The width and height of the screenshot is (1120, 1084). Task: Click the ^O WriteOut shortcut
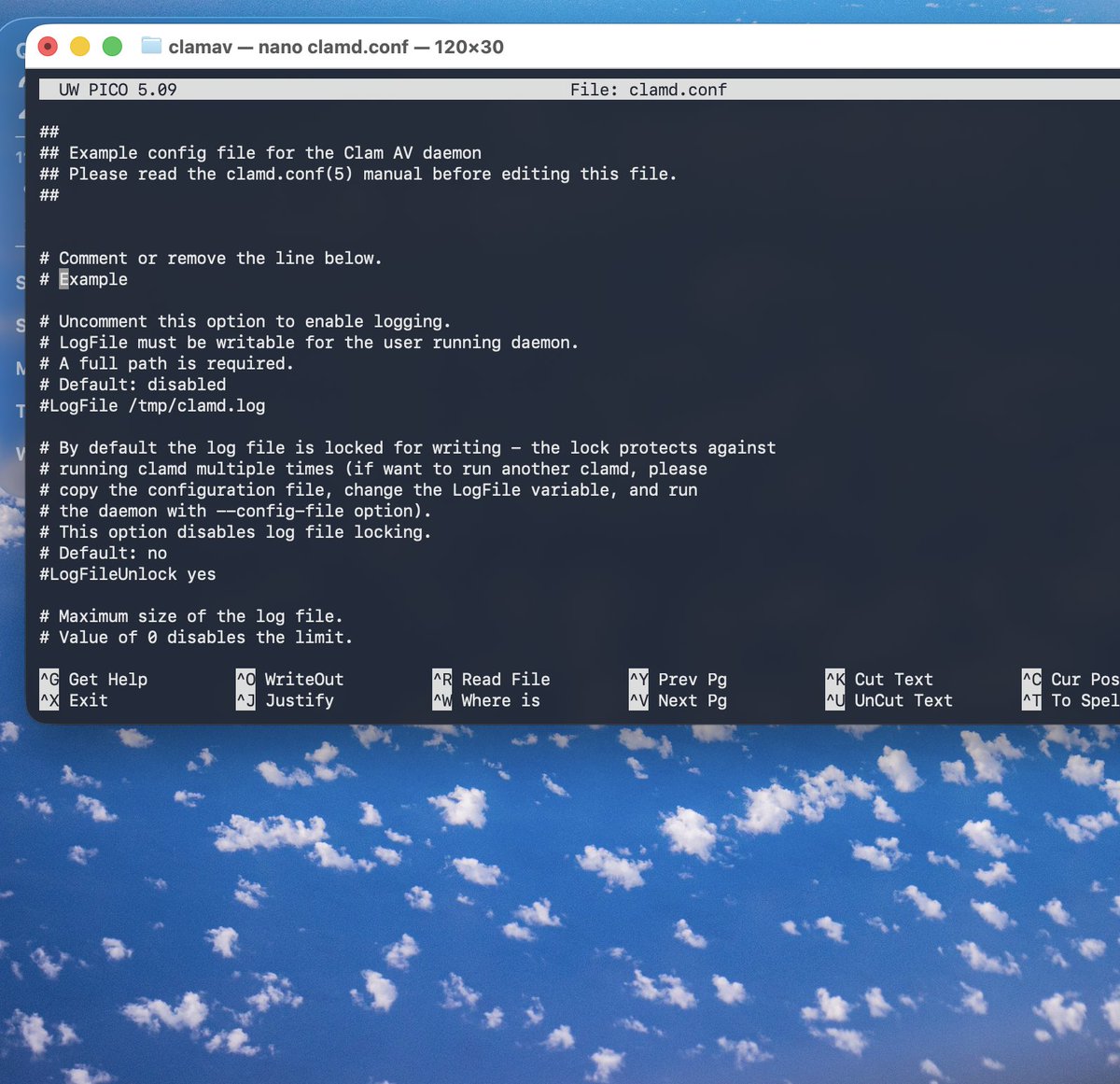click(x=290, y=680)
